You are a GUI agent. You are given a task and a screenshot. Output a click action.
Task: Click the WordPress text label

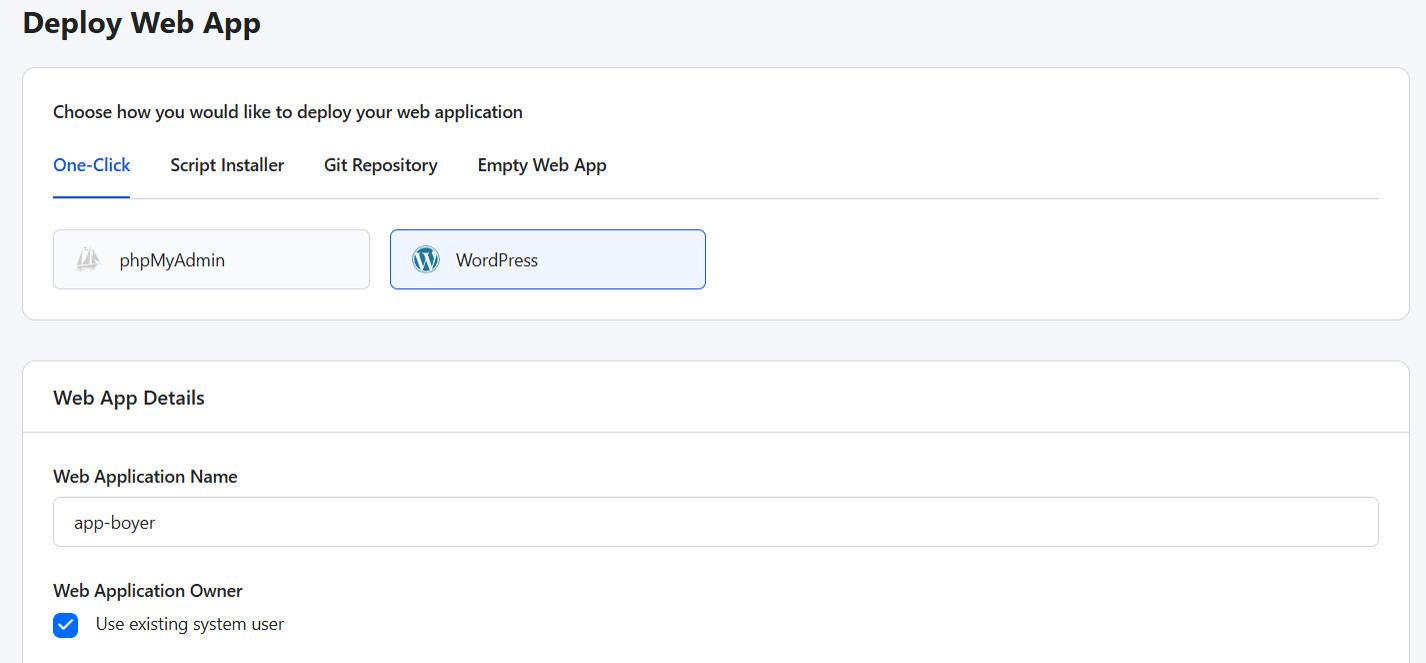pyautogui.click(x=497, y=260)
